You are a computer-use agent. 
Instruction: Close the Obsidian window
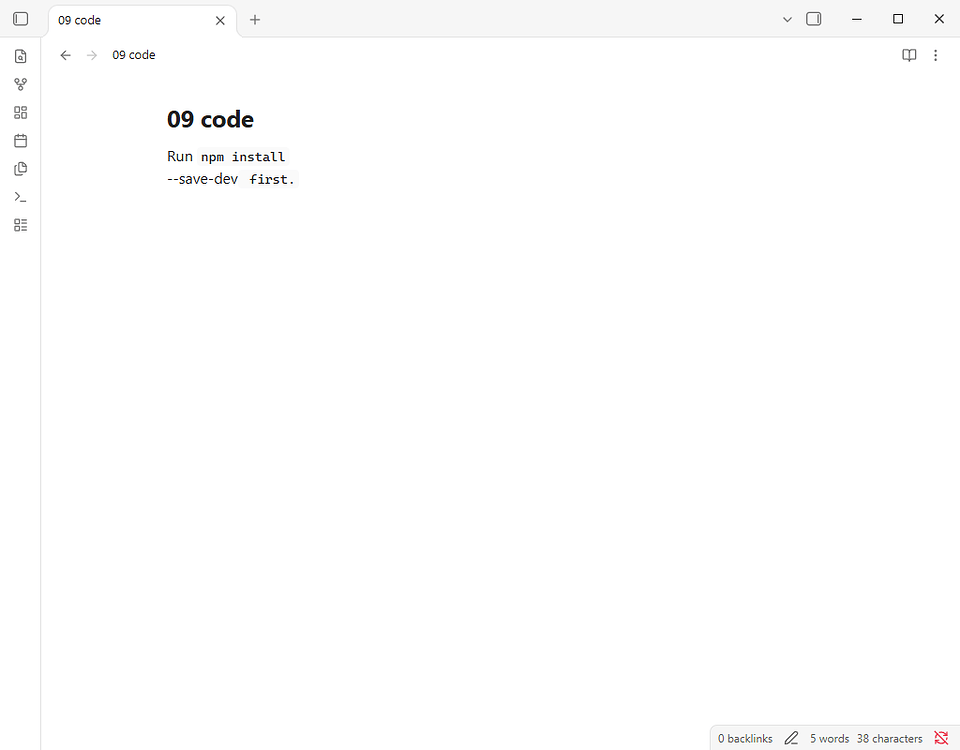[939, 19]
